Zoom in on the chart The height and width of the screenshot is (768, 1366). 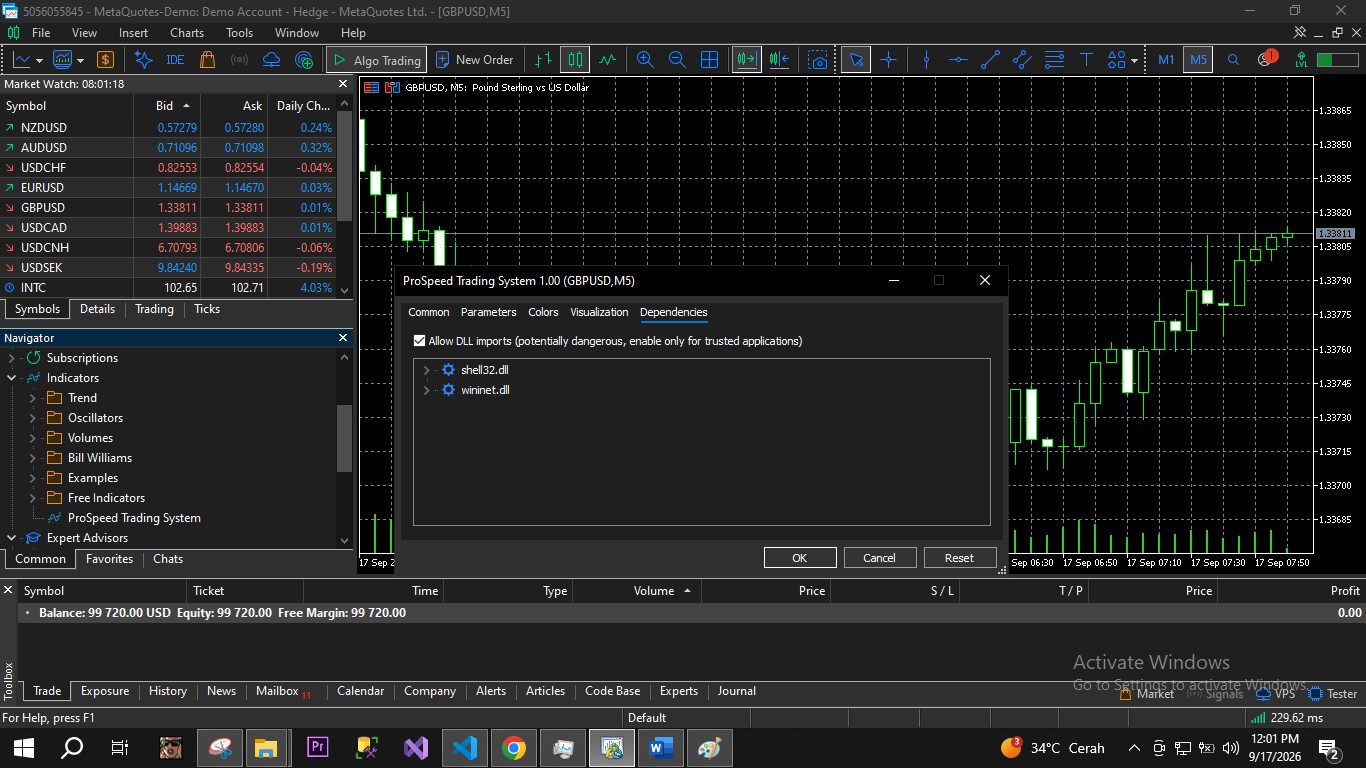tap(645, 60)
